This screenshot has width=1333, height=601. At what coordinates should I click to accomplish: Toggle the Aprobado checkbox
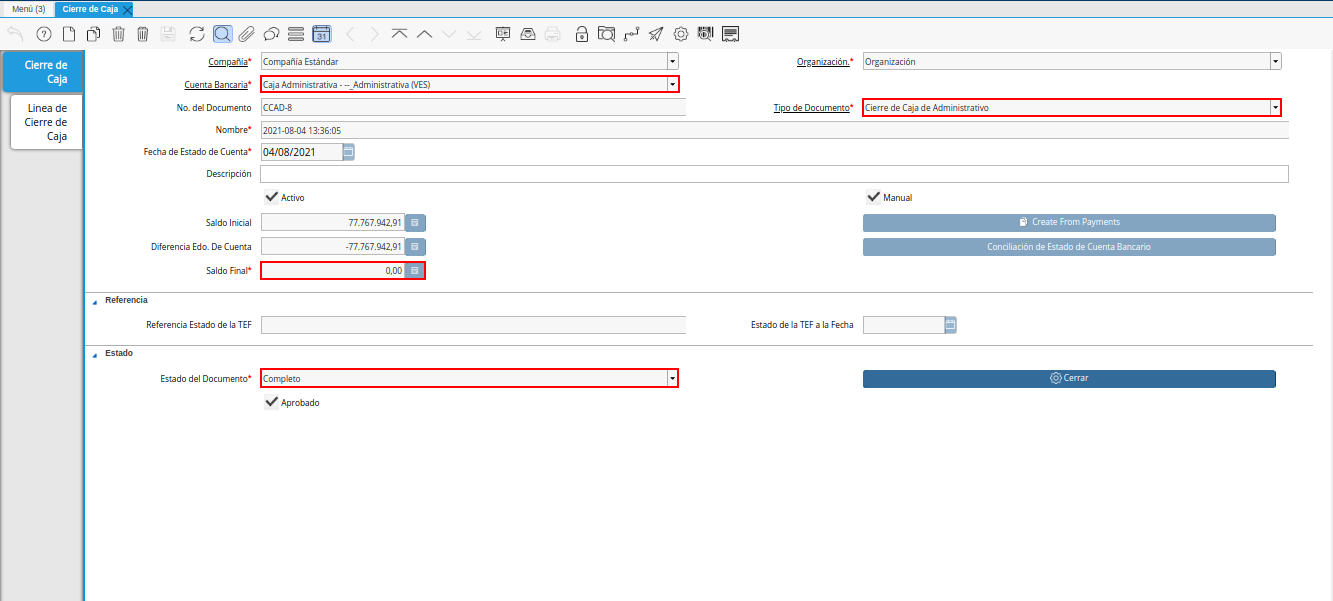point(271,402)
